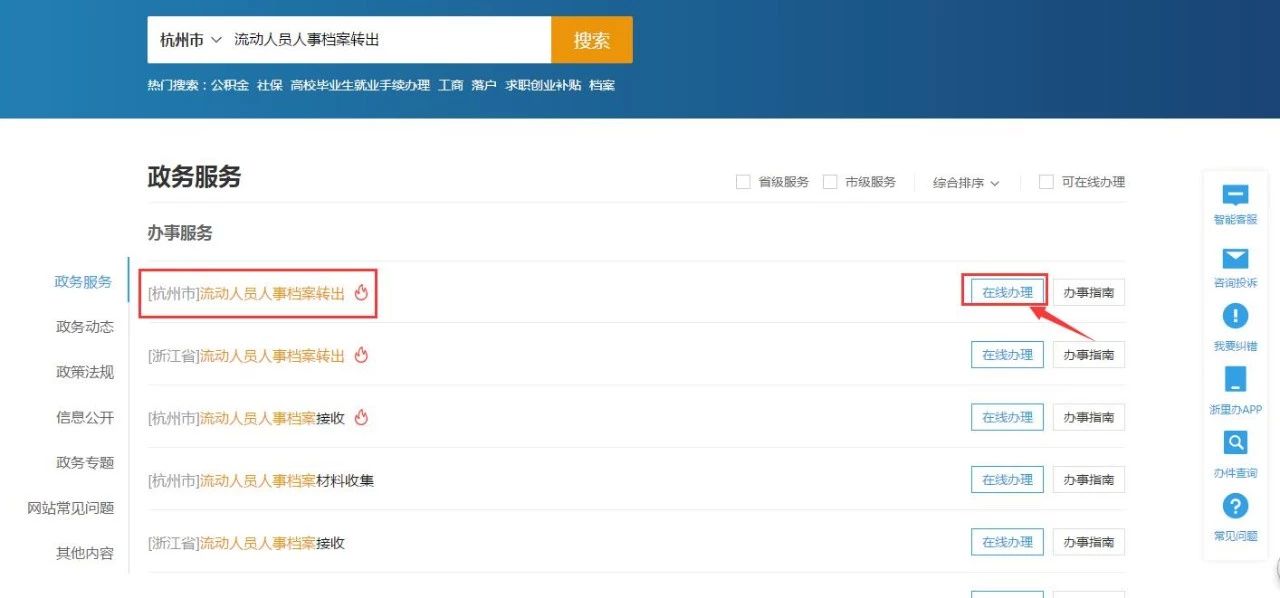
Task: Check the 可在线办理 filter box
Action: [1046, 182]
